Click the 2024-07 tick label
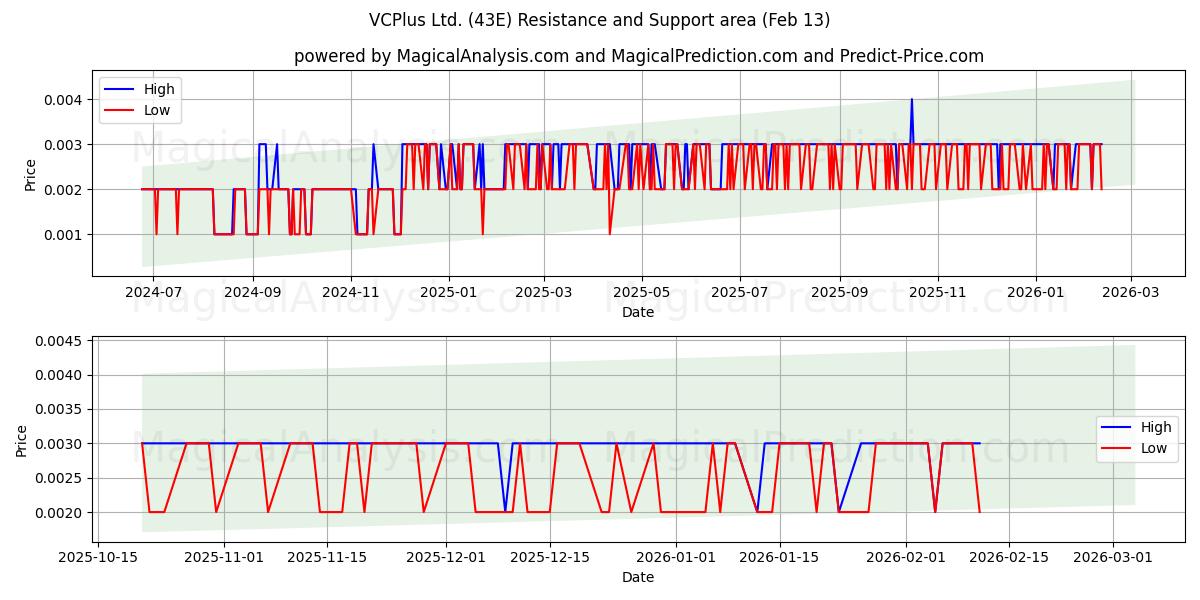Image resolution: width=1200 pixels, height=600 pixels. (x=153, y=293)
